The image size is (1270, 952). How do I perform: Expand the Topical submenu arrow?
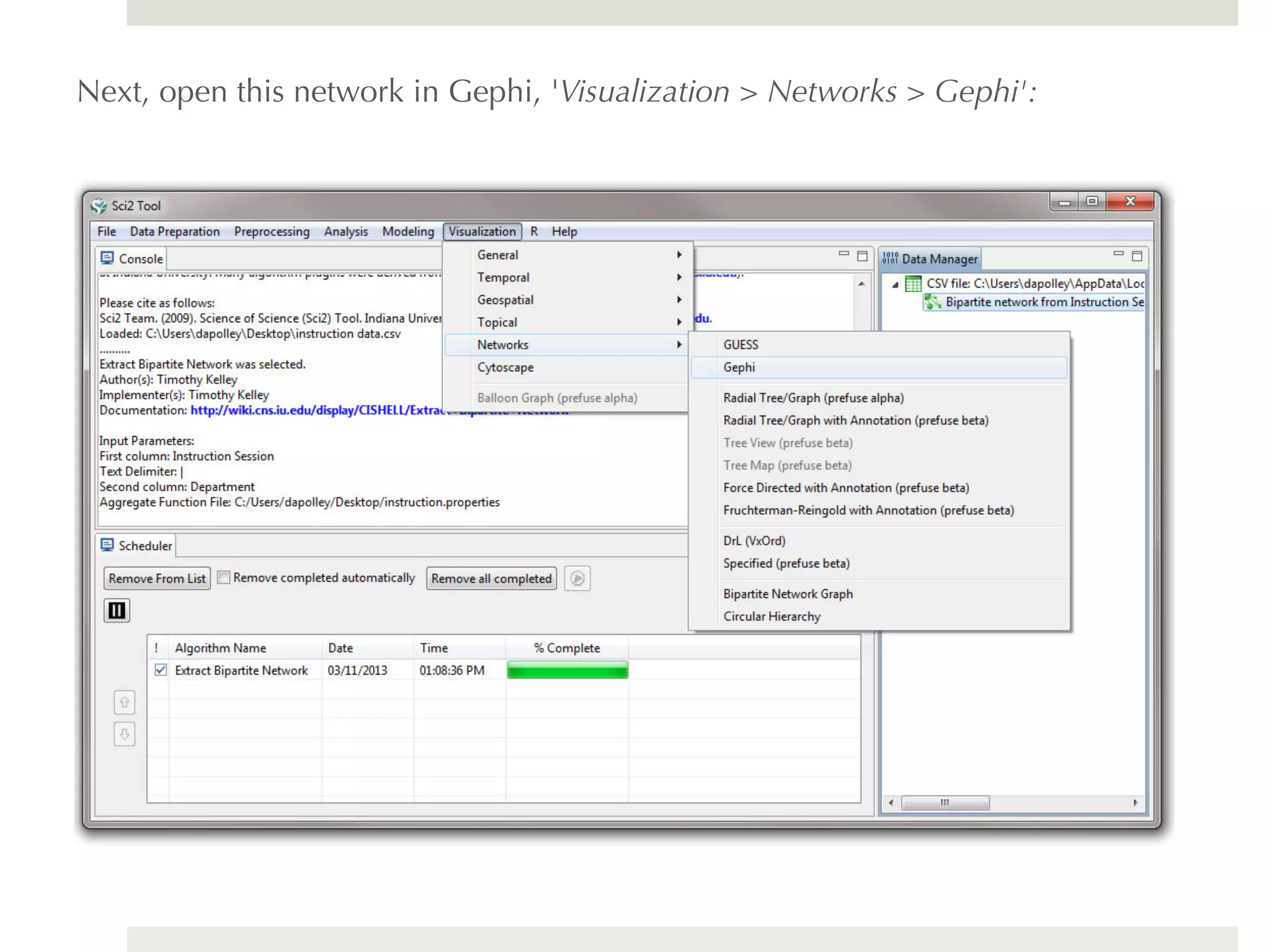click(x=679, y=322)
